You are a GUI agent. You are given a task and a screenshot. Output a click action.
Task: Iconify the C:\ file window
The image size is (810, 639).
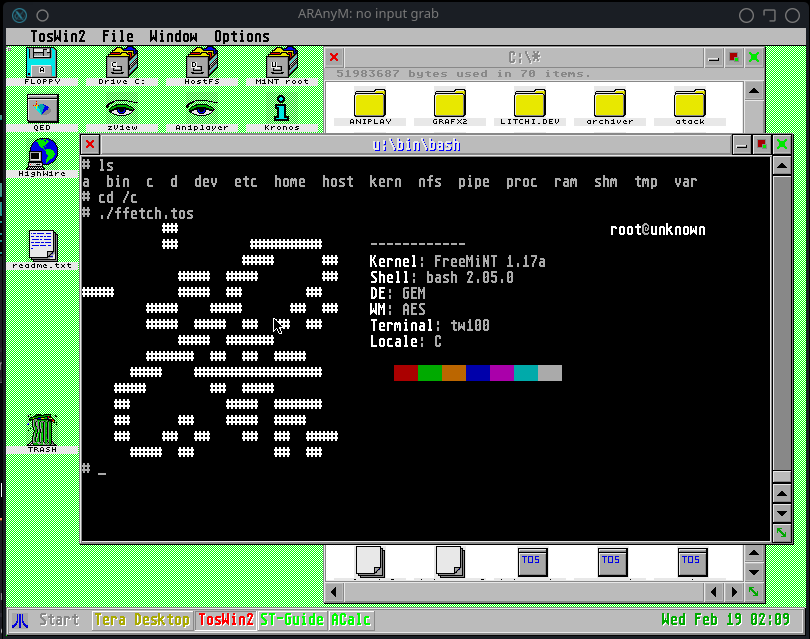[x=713, y=57]
